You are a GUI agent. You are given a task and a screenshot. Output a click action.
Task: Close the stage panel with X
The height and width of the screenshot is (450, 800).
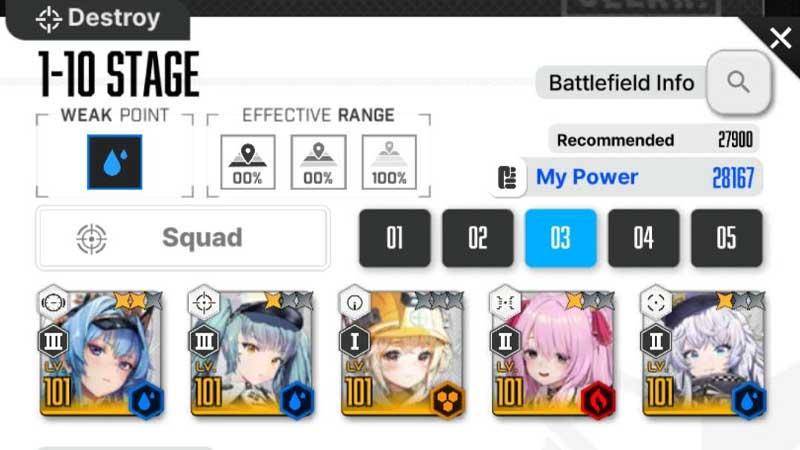click(781, 38)
